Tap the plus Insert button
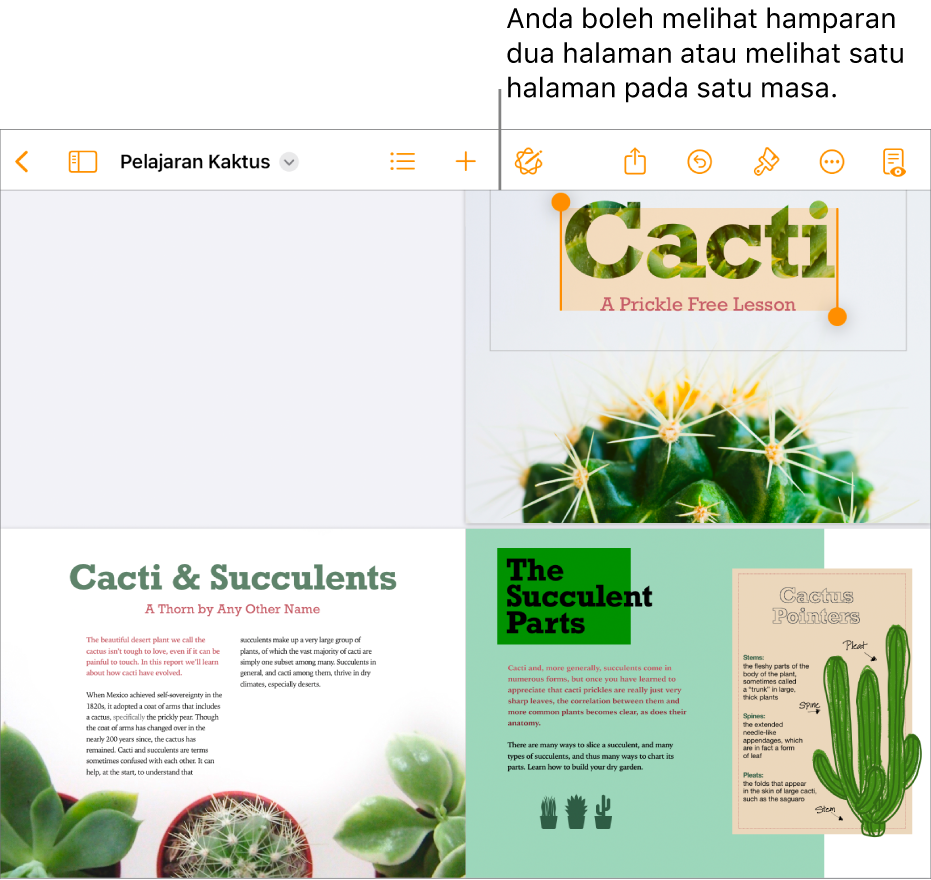The height and width of the screenshot is (880, 931). (x=466, y=162)
